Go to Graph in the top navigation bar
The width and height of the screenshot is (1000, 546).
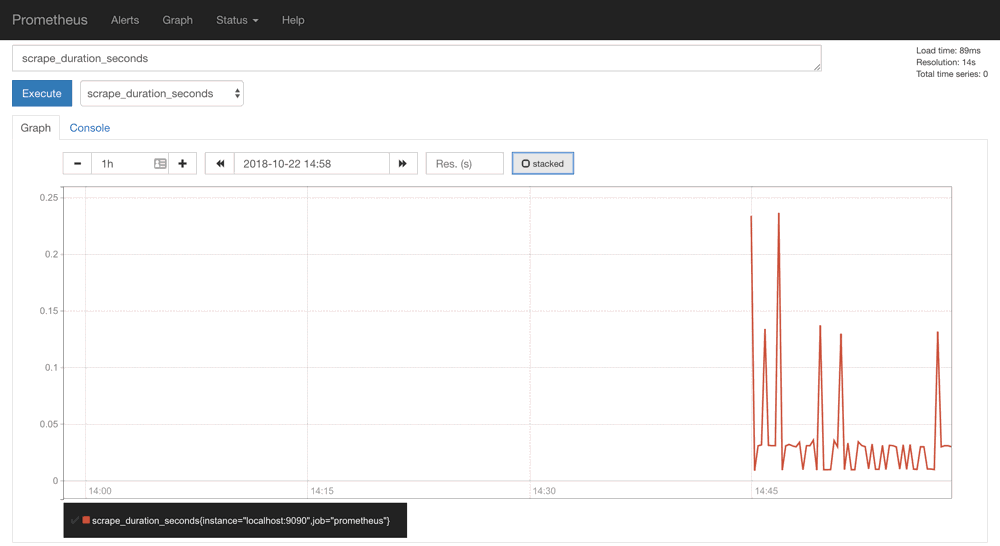(178, 20)
